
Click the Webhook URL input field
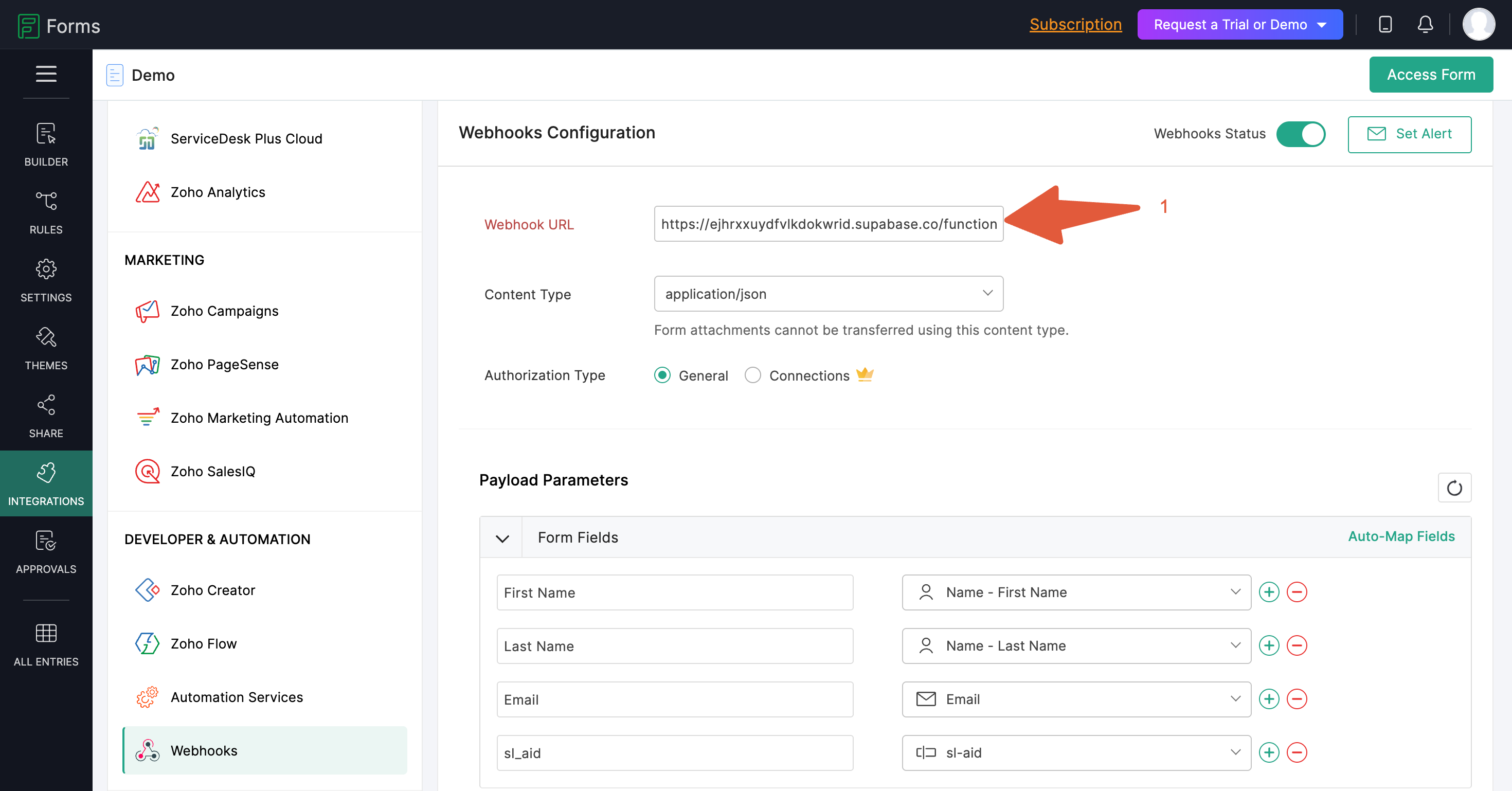coord(828,224)
